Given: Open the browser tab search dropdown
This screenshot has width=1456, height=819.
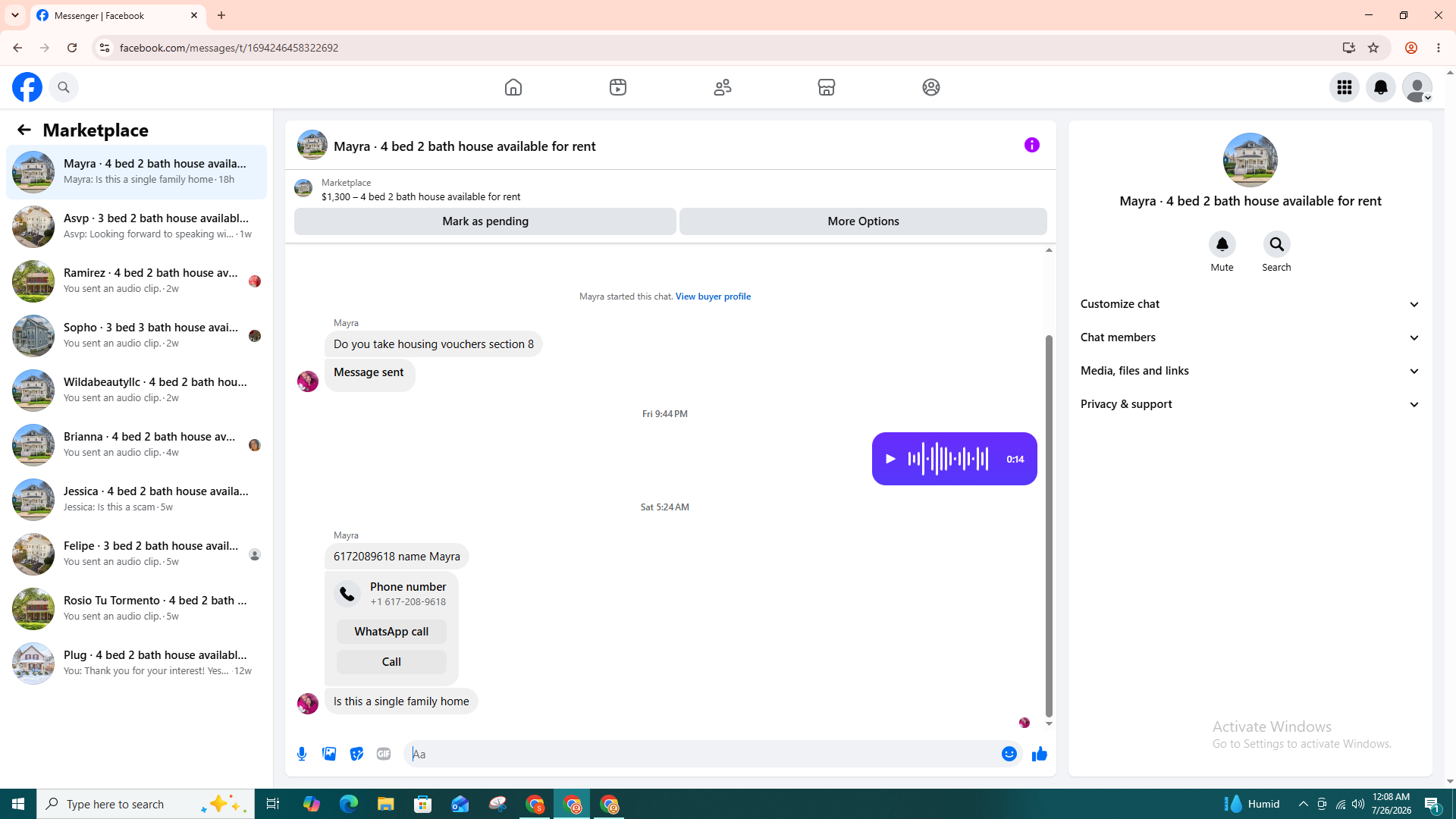Looking at the screenshot, I should (15, 15).
